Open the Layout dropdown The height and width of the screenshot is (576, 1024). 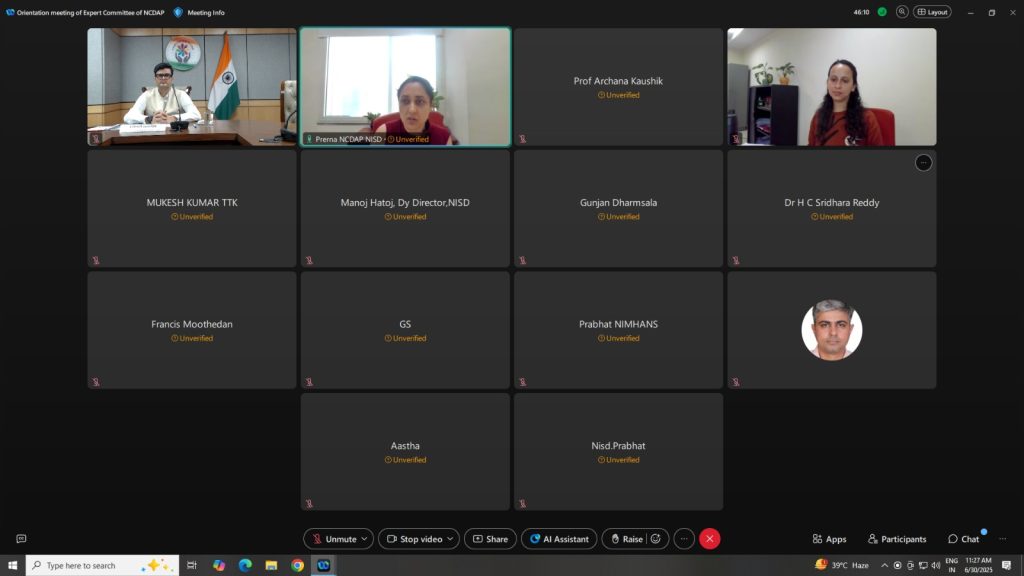tap(933, 12)
